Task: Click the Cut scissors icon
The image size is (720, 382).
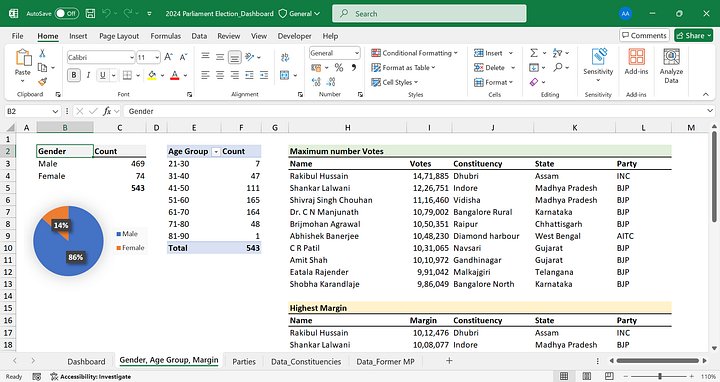Action: (x=42, y=53)
